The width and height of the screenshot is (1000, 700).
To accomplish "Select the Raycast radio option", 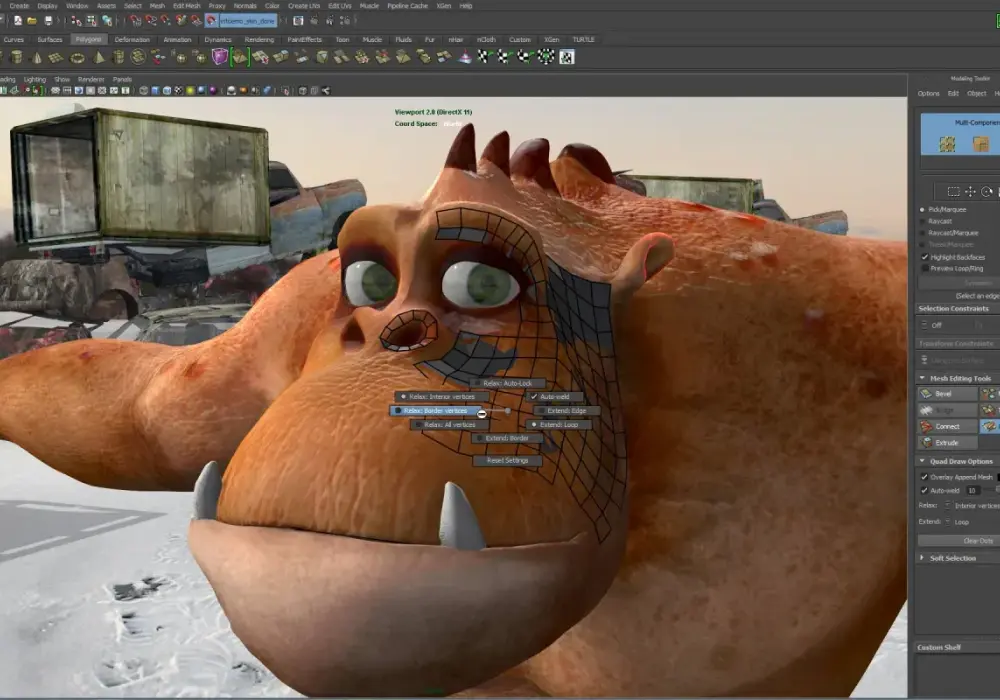I will 922,221.
